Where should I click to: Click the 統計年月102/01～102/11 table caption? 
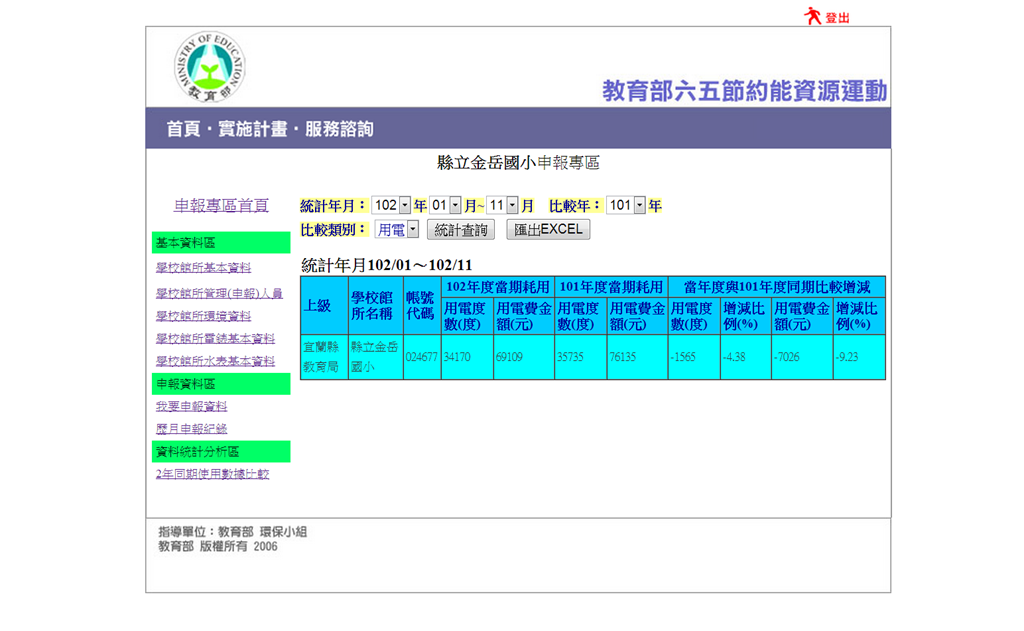(386, 265)
